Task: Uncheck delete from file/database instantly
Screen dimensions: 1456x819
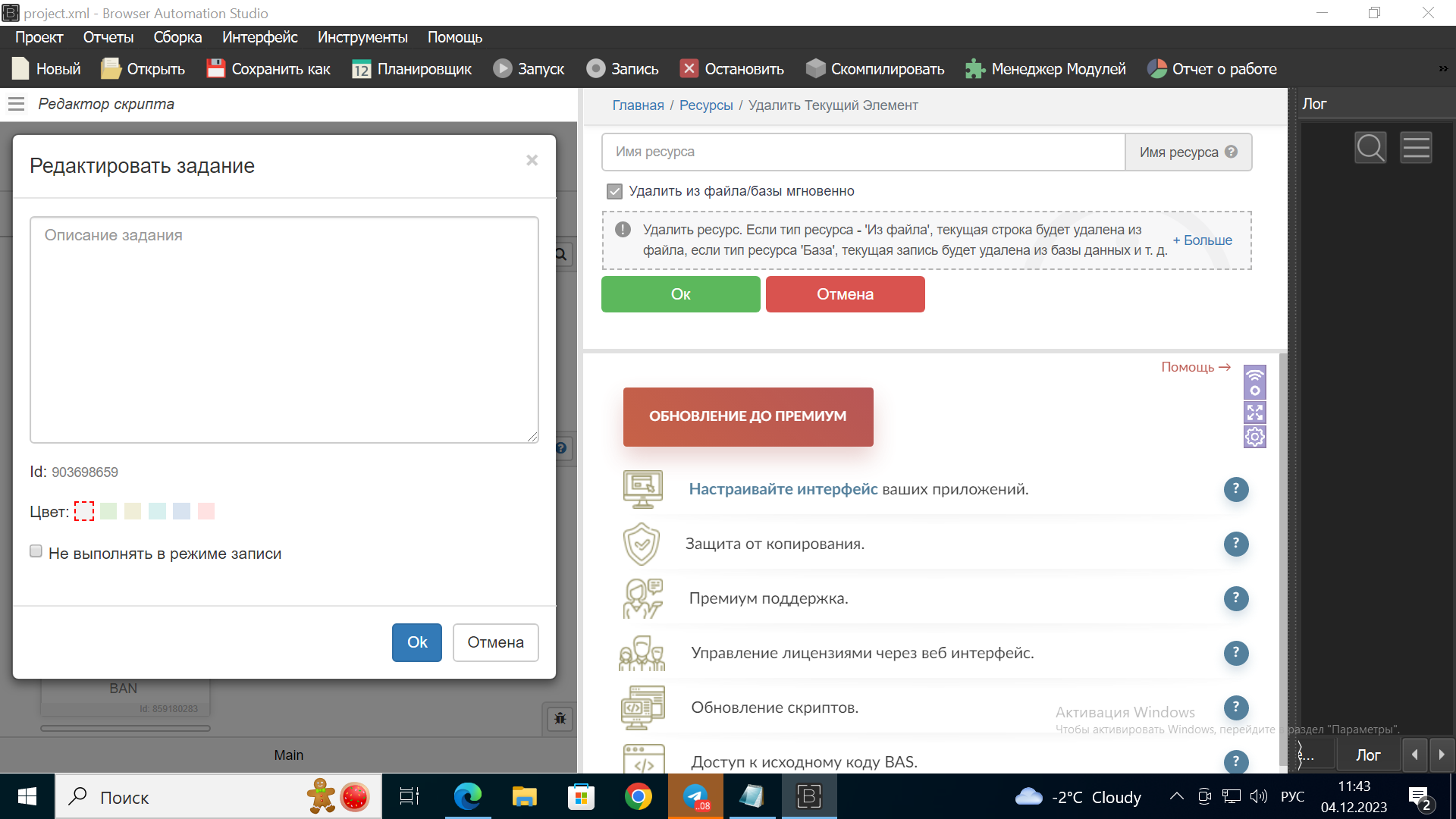Action: pos(614,192)
